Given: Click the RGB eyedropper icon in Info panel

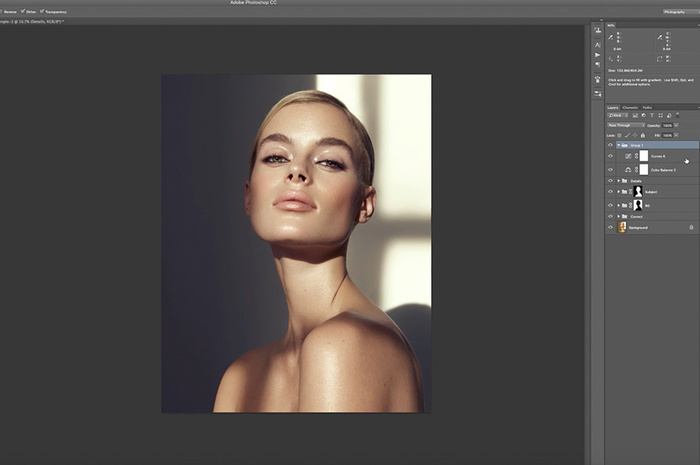Looking at the screenshot, I should point(610,37).
